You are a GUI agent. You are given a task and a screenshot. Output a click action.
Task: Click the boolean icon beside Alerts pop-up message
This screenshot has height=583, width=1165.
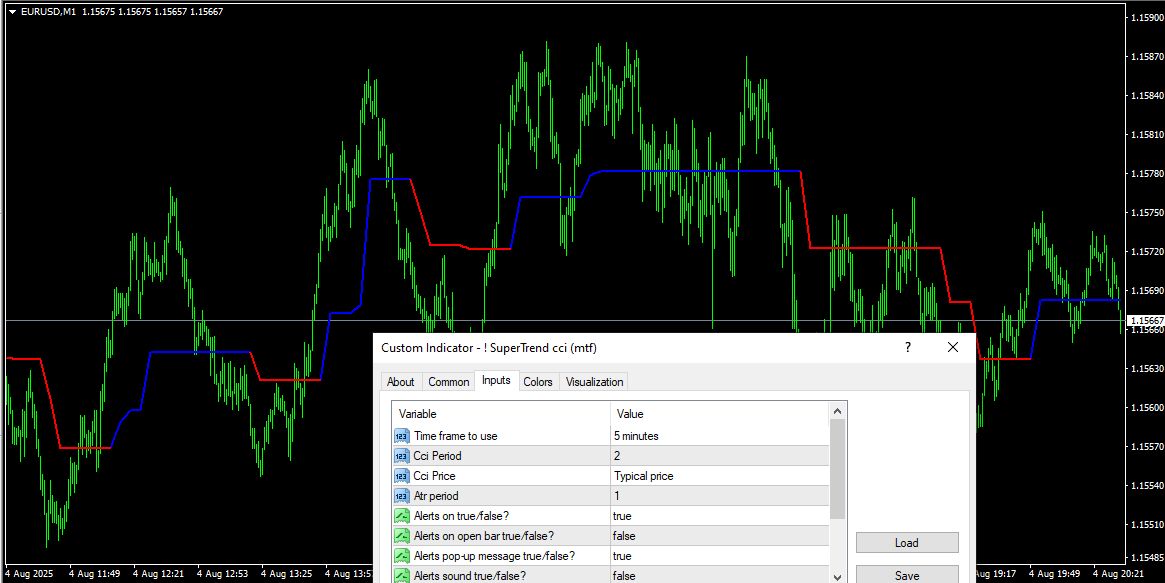(402, 556)
